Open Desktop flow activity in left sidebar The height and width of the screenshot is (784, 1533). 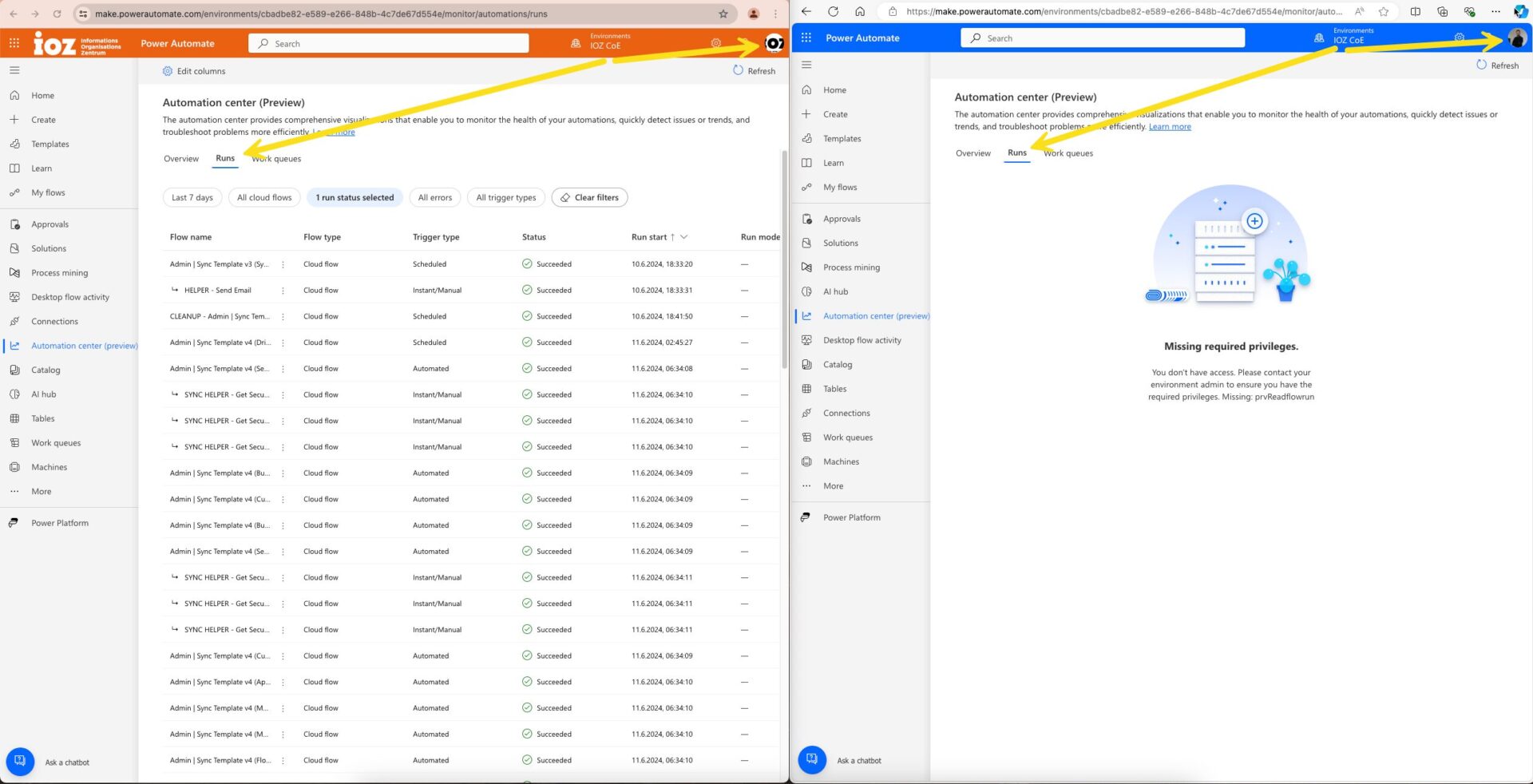coord(69,297)
